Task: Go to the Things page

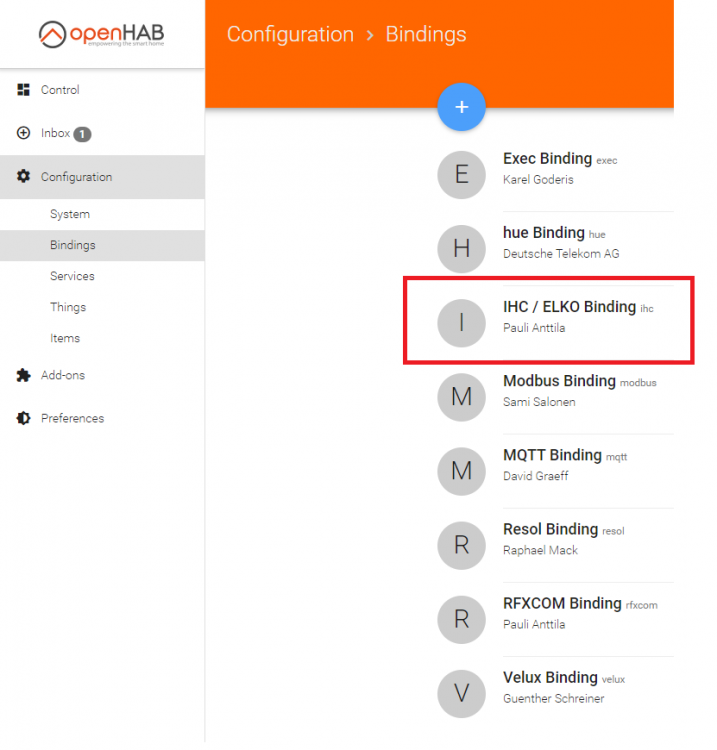Action: [x=68, y=307]
